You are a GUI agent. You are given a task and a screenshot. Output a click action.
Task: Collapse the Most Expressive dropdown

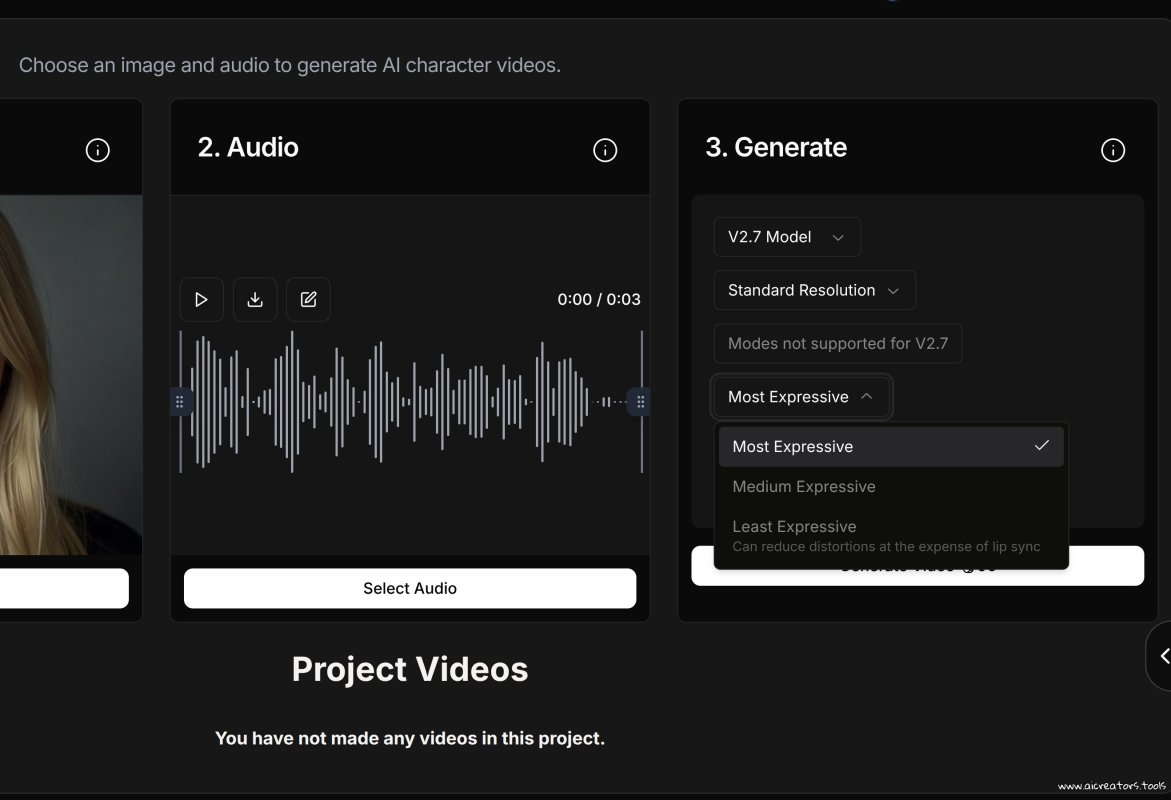[x=800, y=397]
